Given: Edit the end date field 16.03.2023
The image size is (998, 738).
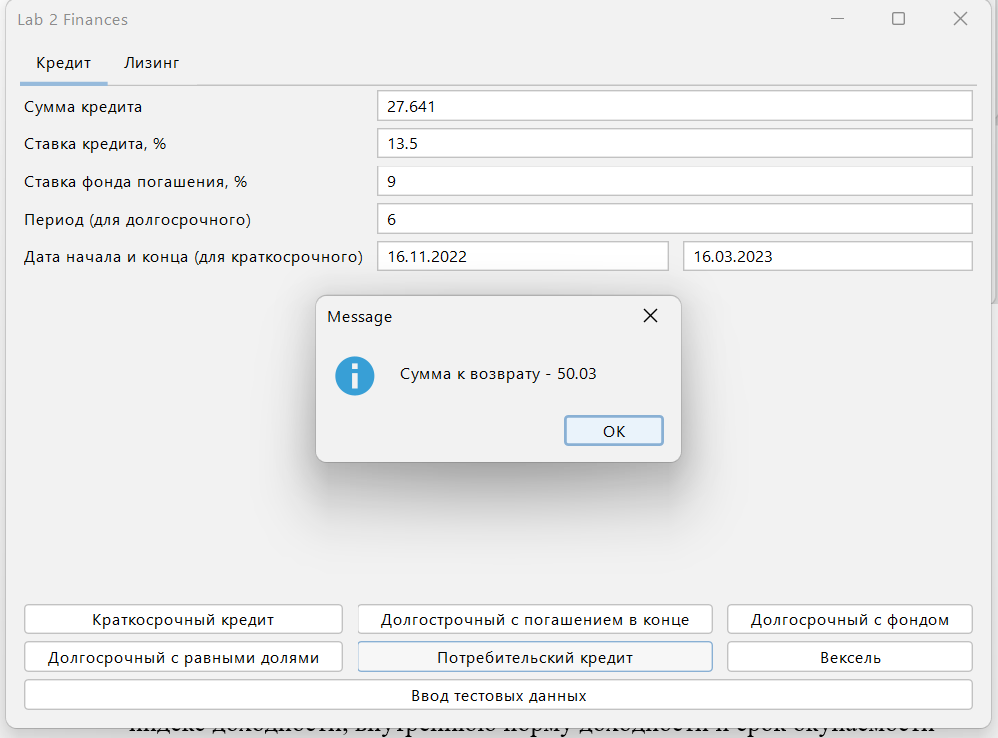Looking at the screenshot, I should (x=827, y=256).
